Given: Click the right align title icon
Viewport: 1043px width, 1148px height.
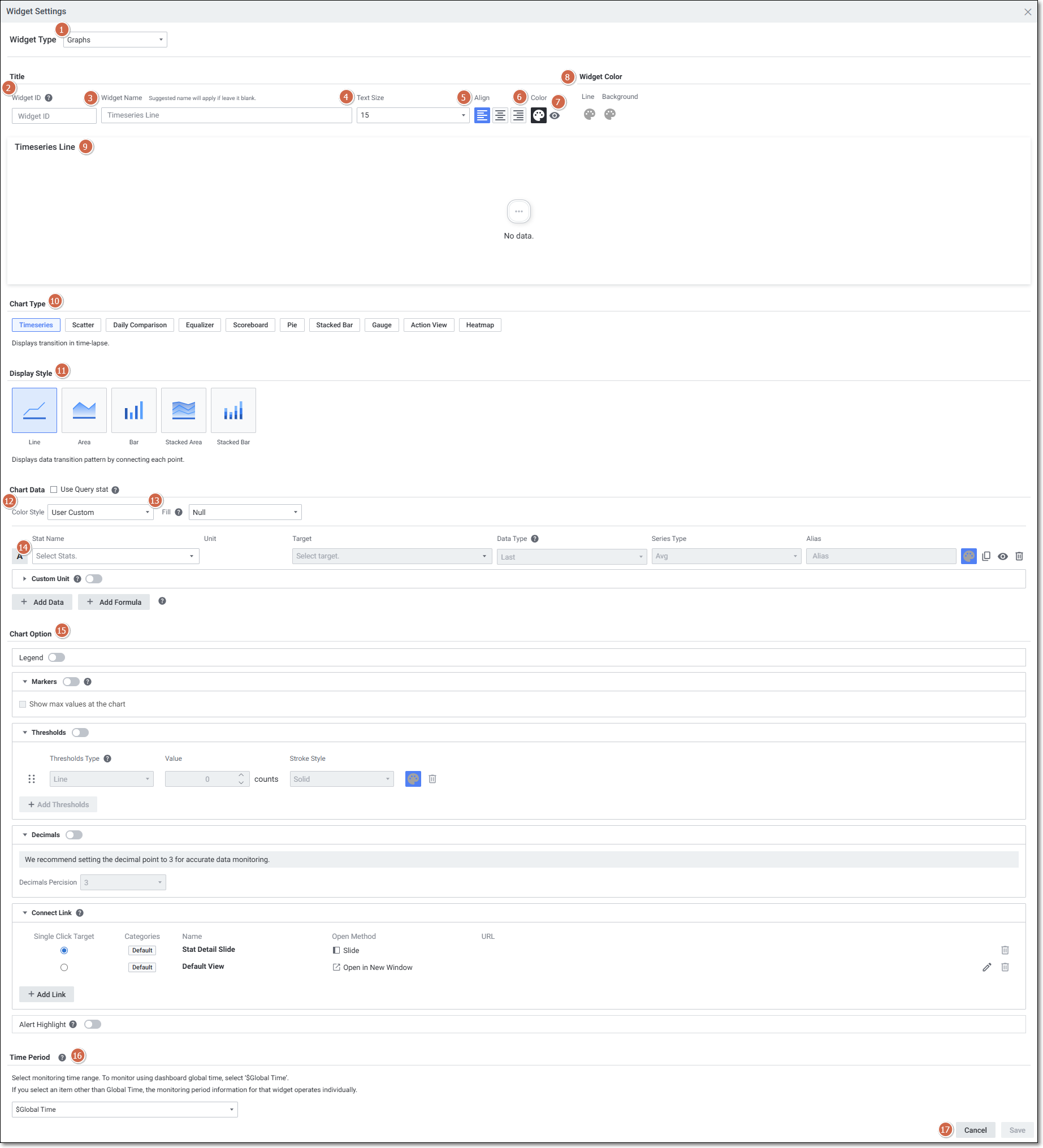Looking at the screenshot, I should [x=518, y=116].
